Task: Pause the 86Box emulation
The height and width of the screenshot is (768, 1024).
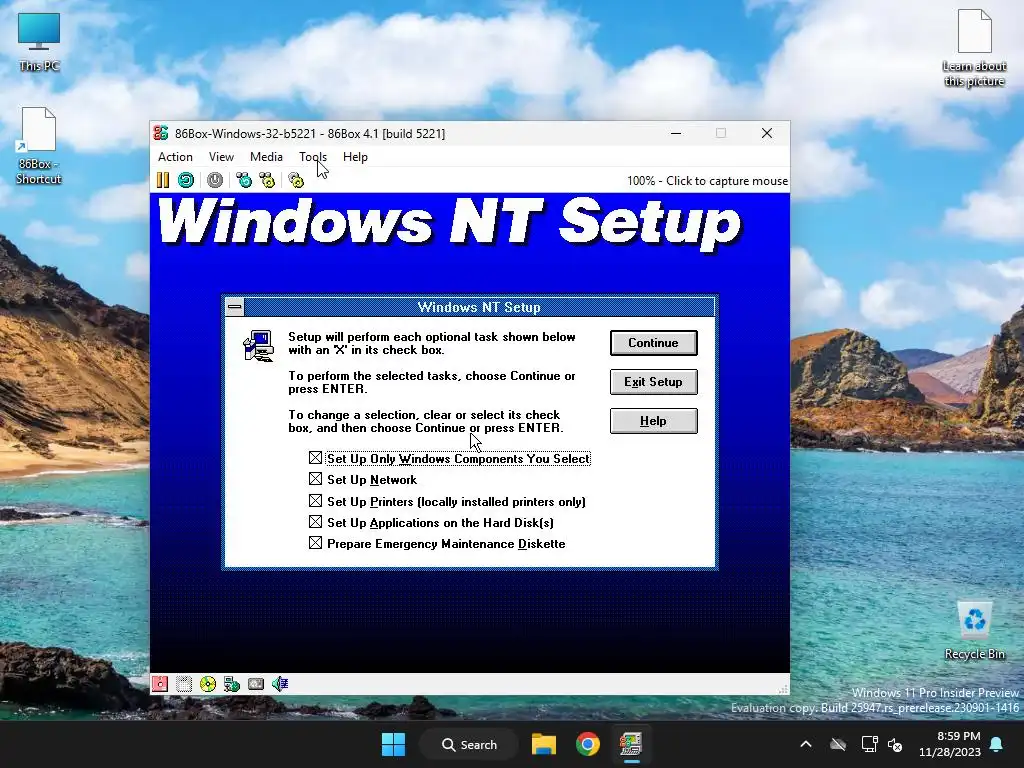Action: [x=163, y=180]
